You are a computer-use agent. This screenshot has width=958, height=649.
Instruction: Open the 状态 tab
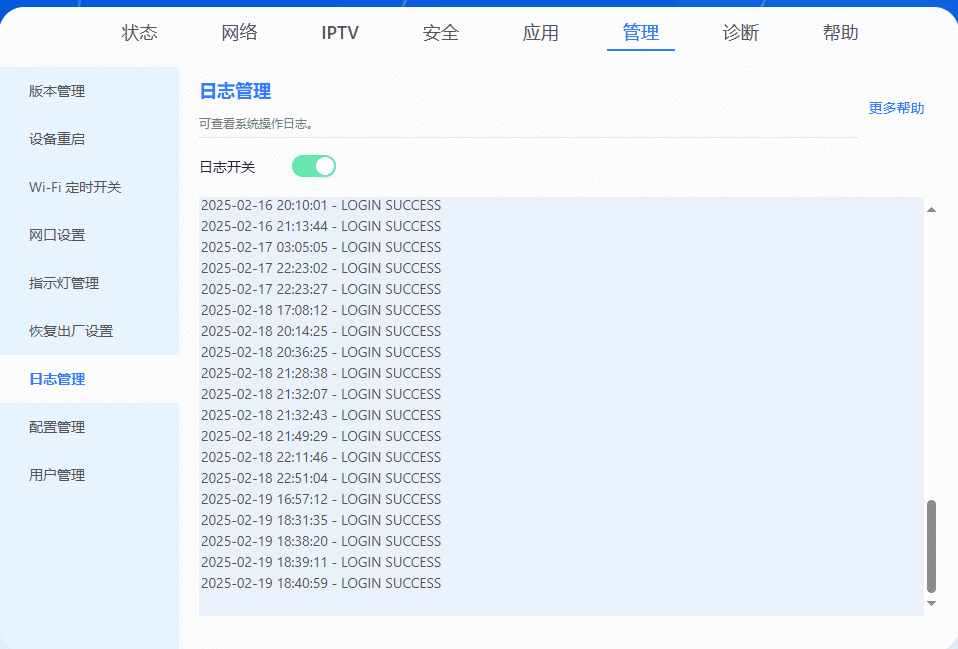click(140, 33)
